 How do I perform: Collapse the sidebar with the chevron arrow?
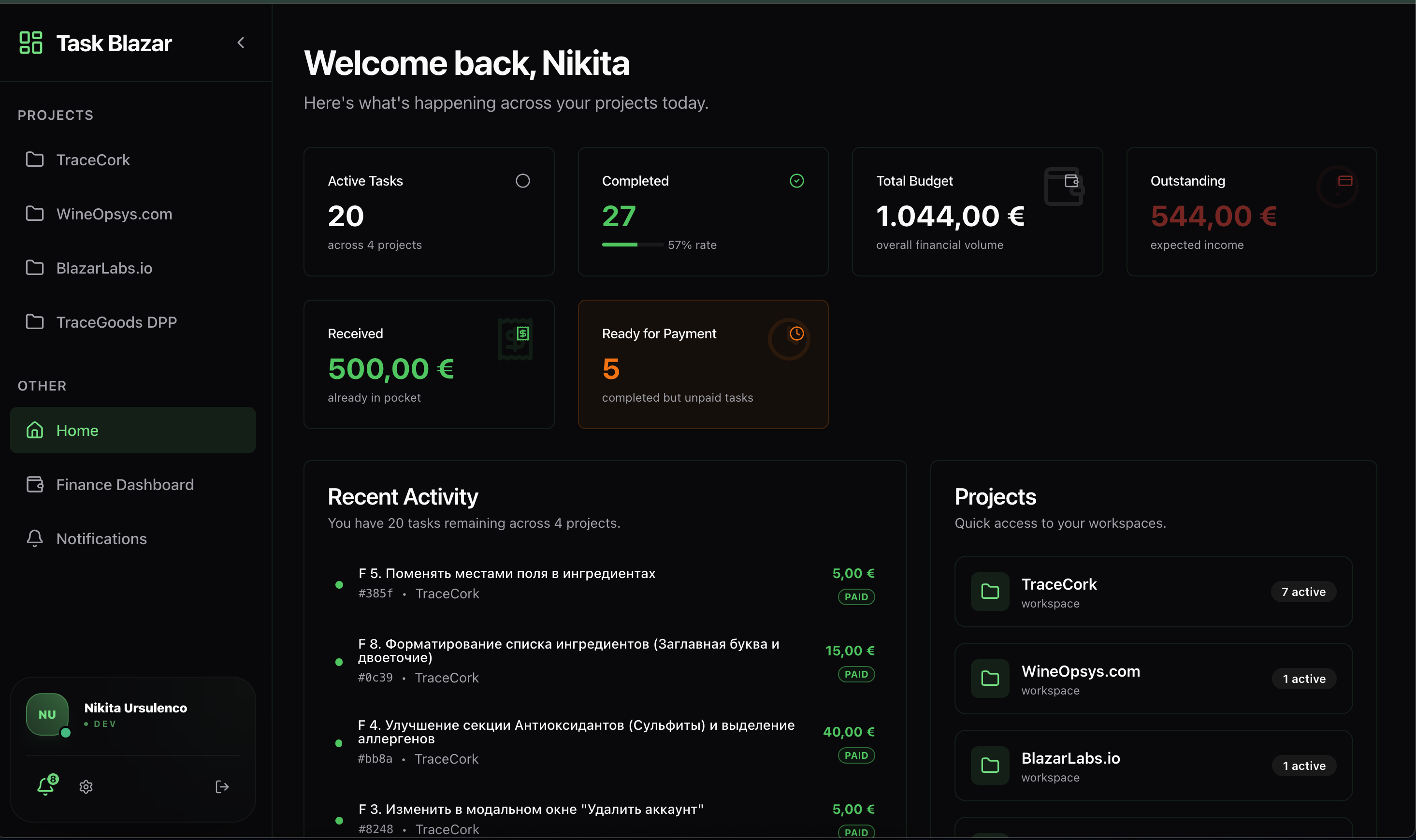tap(241, 43)
